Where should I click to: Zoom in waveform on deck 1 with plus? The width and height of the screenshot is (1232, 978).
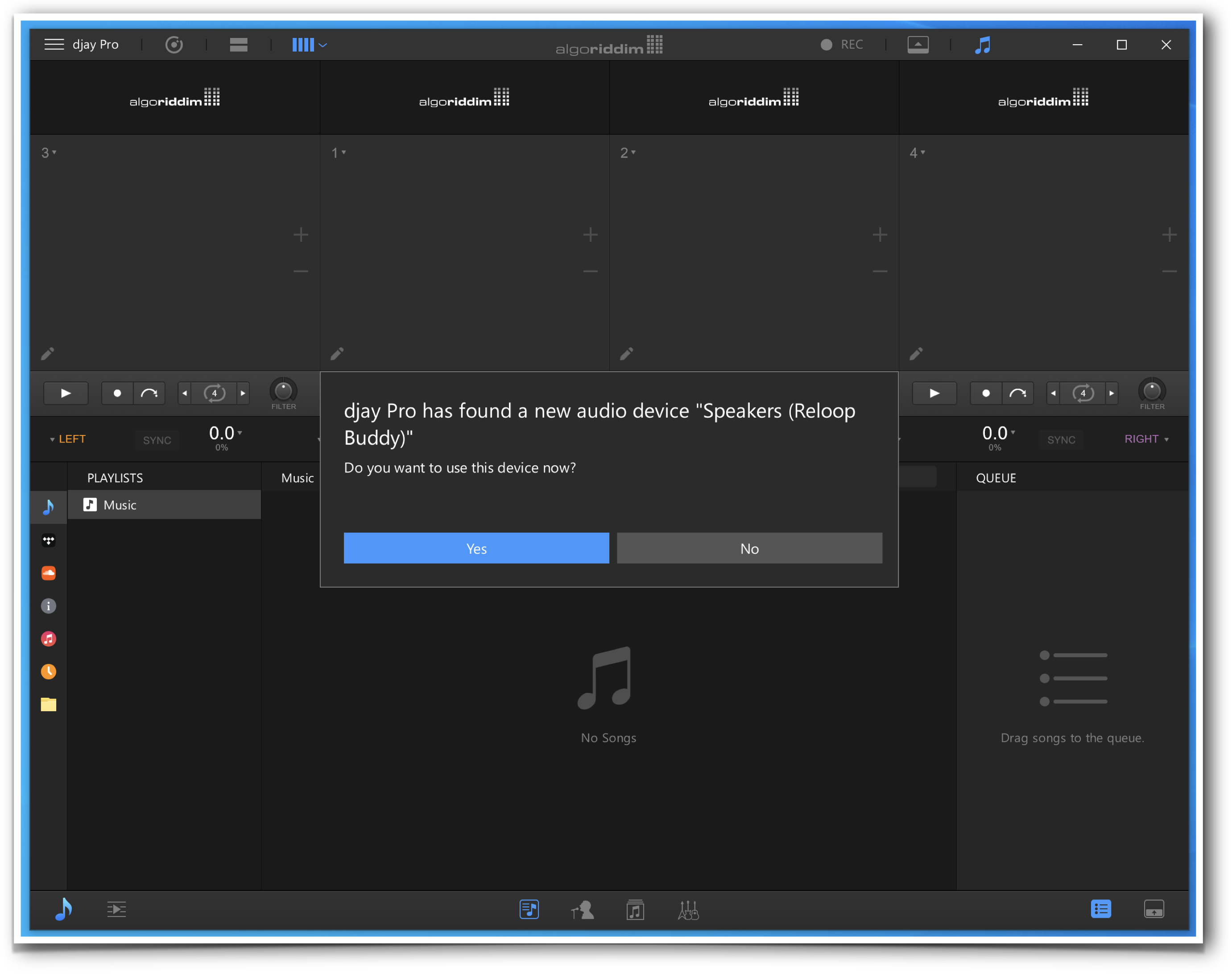pos(590,234)
